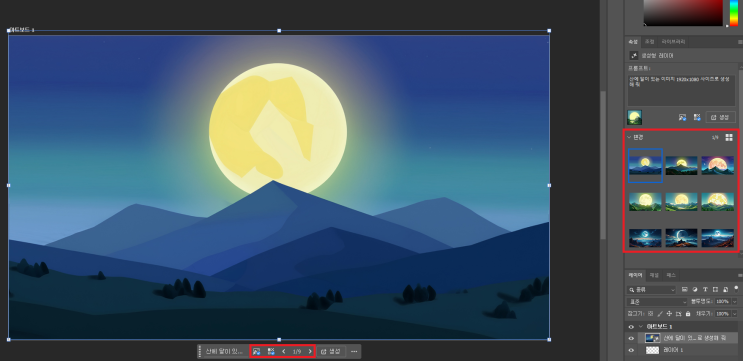This screenshot has width=743, height=361.
Task: Click style effects icon in contextual task bar
Action: click(271, 352)
